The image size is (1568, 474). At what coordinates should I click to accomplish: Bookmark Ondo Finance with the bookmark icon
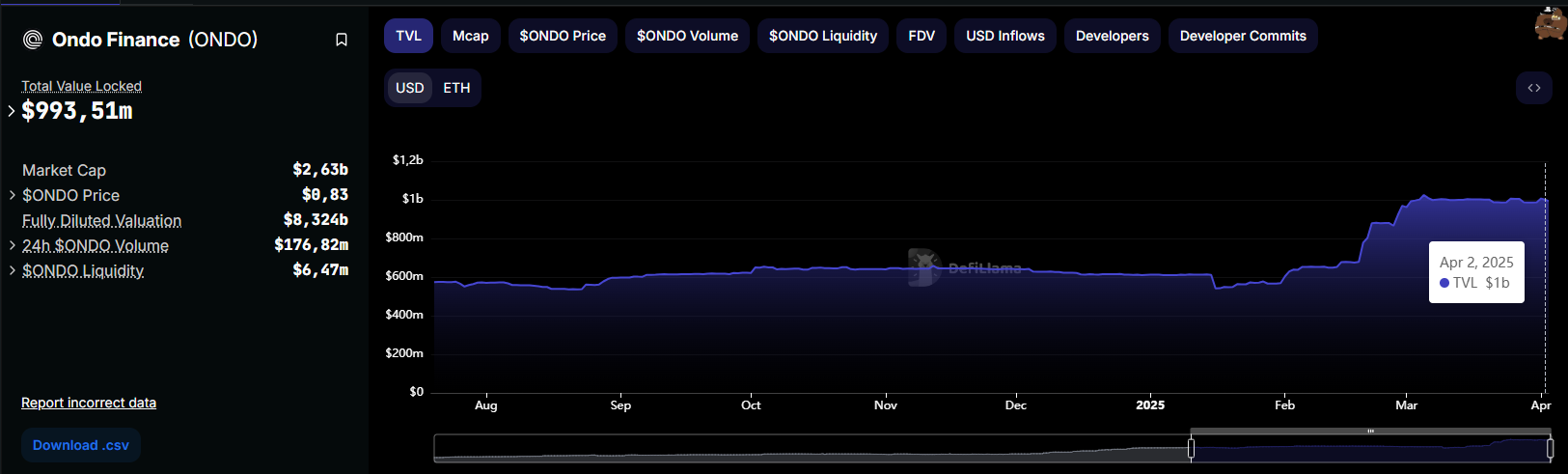(342, 40)
